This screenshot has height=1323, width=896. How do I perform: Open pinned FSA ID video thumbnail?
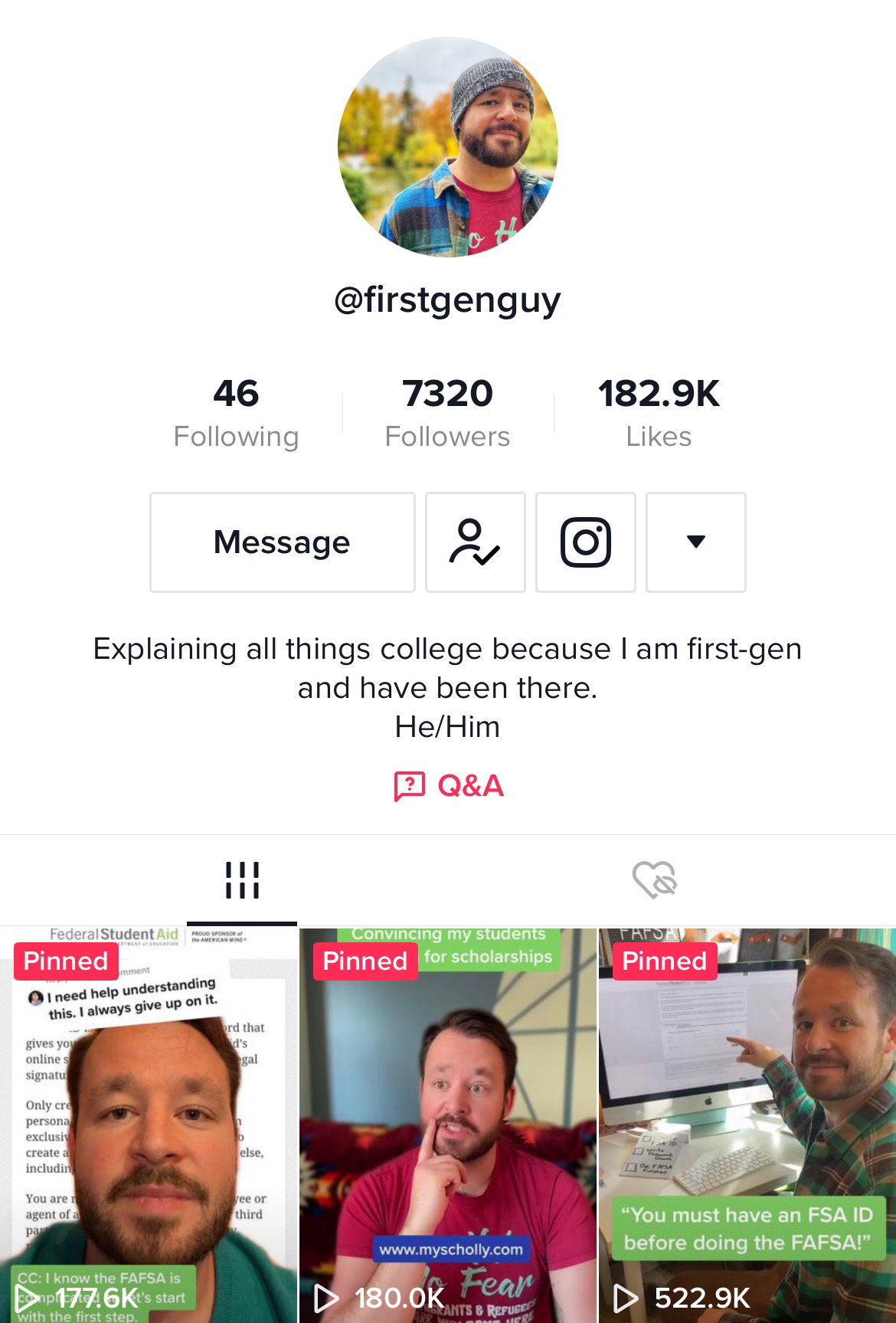(747, 1126)
